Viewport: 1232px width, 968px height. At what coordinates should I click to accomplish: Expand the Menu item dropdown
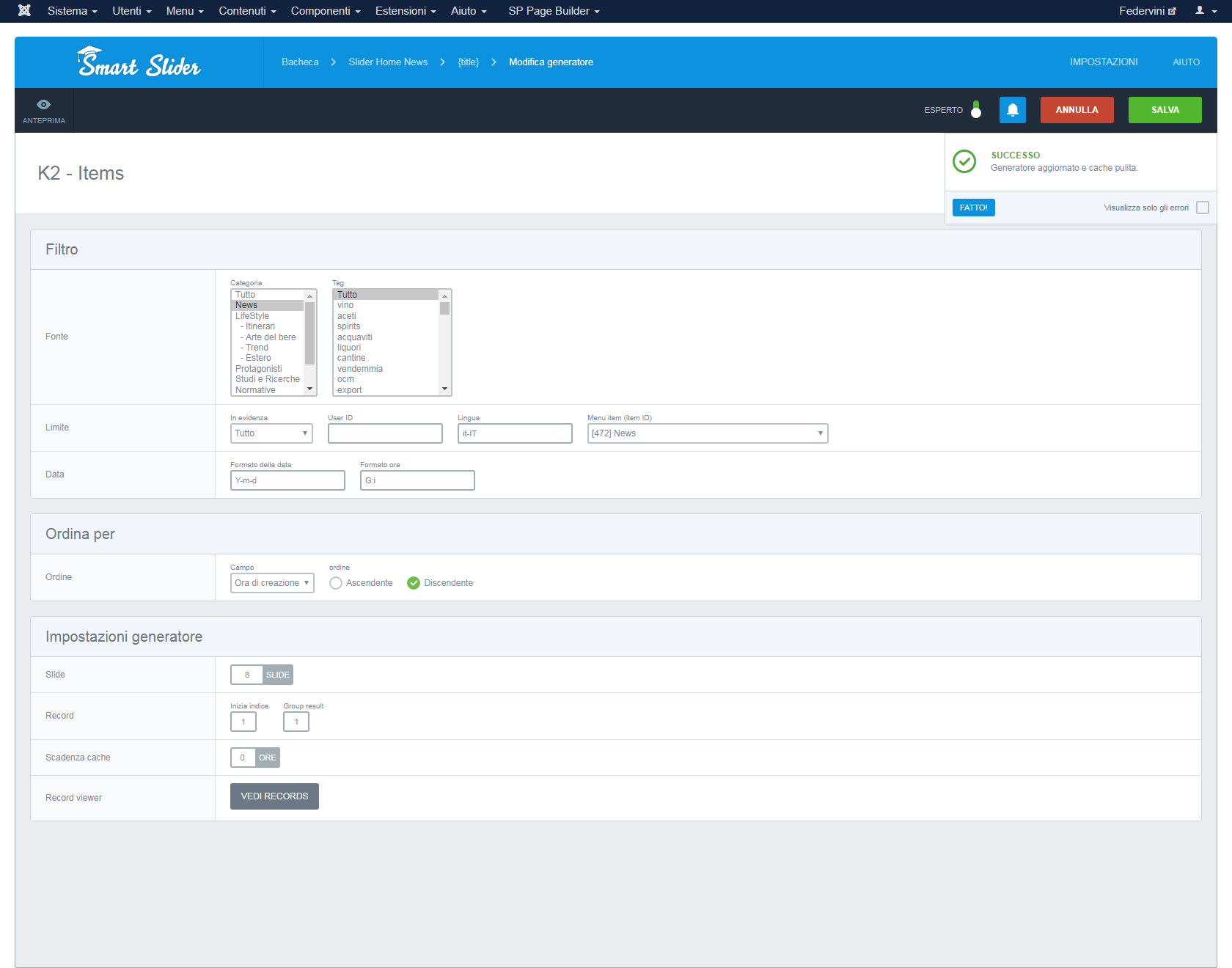tap(708, 433)
